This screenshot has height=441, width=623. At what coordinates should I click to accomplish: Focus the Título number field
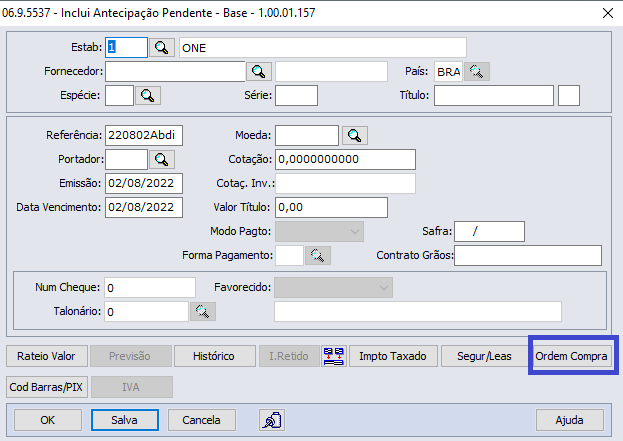tap(493, 95)
